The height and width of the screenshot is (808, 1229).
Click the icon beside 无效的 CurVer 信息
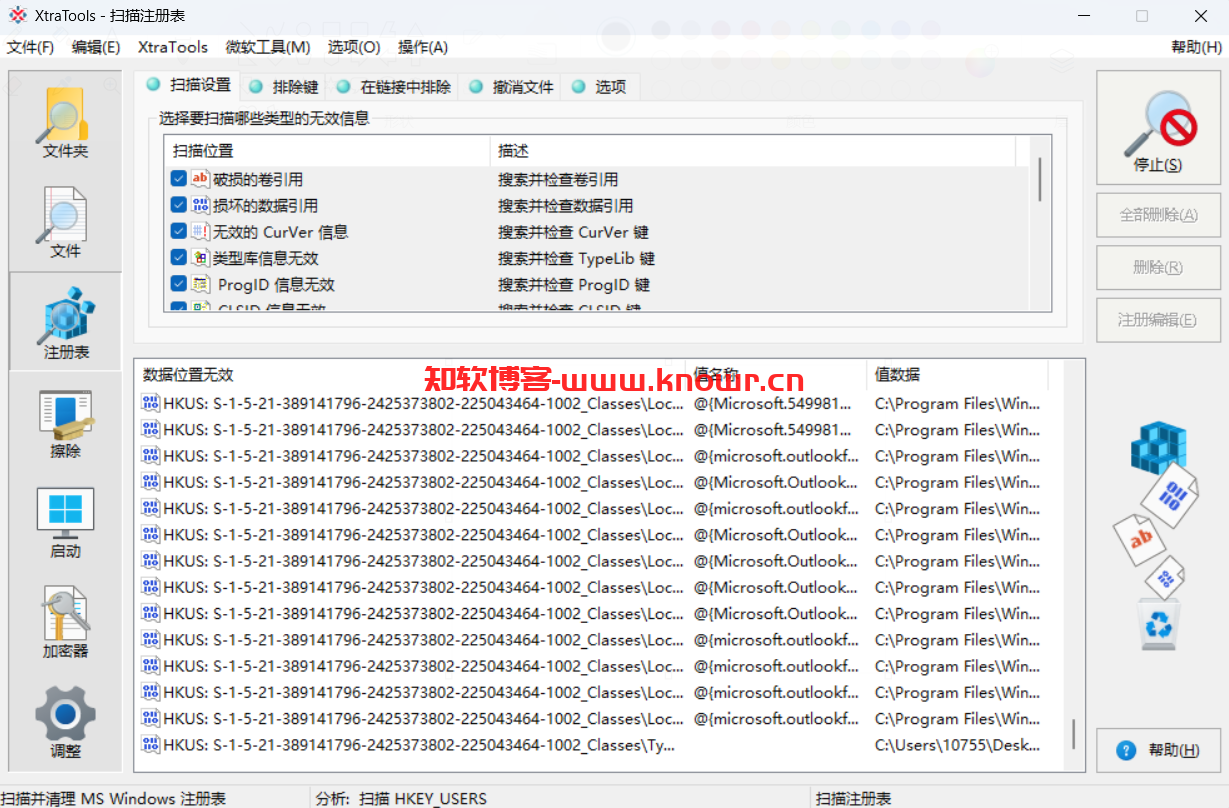coord(200,231)
